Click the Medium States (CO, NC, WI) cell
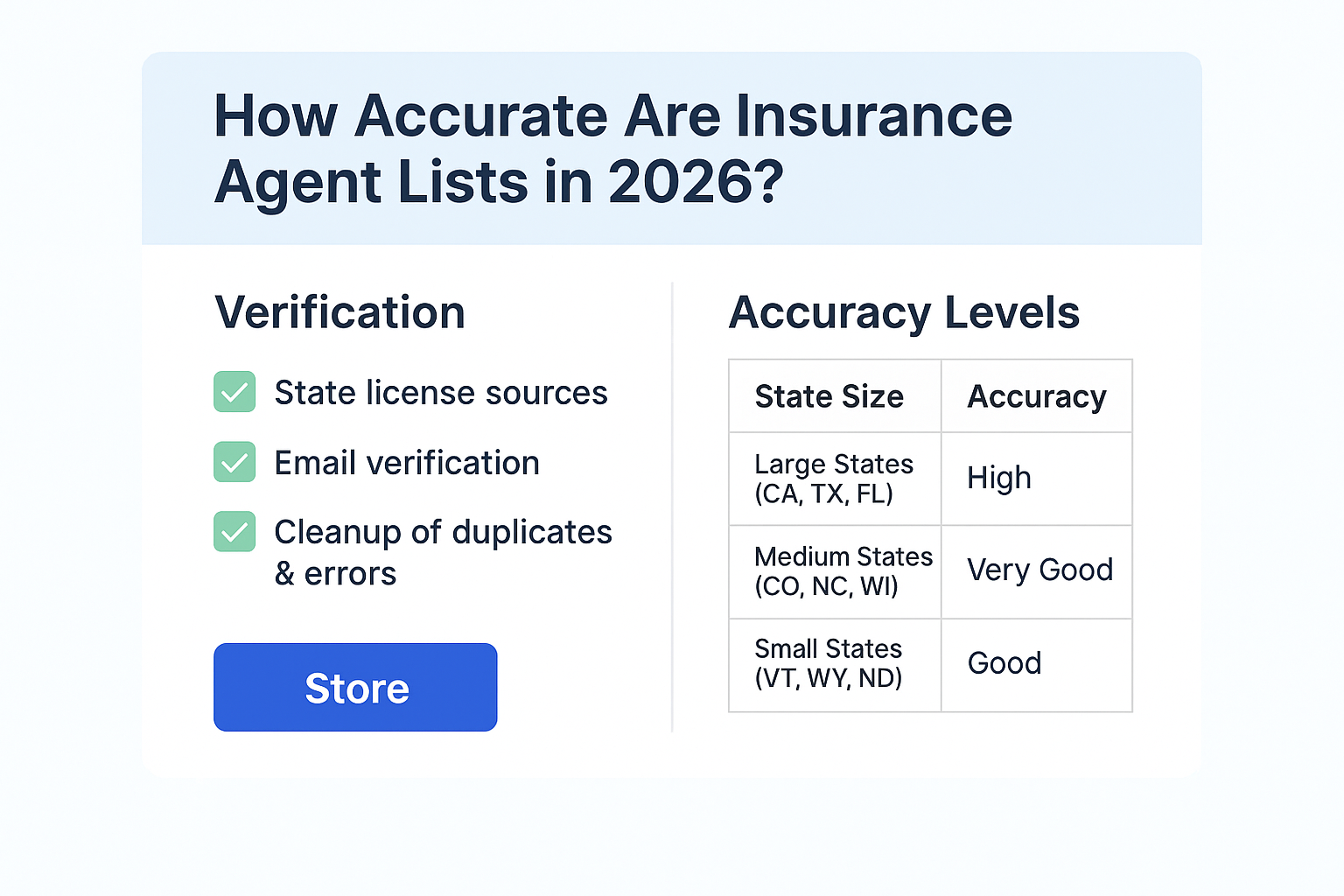Image resolution: width=1344 pixels, height=896 pixels. [843, 571]
